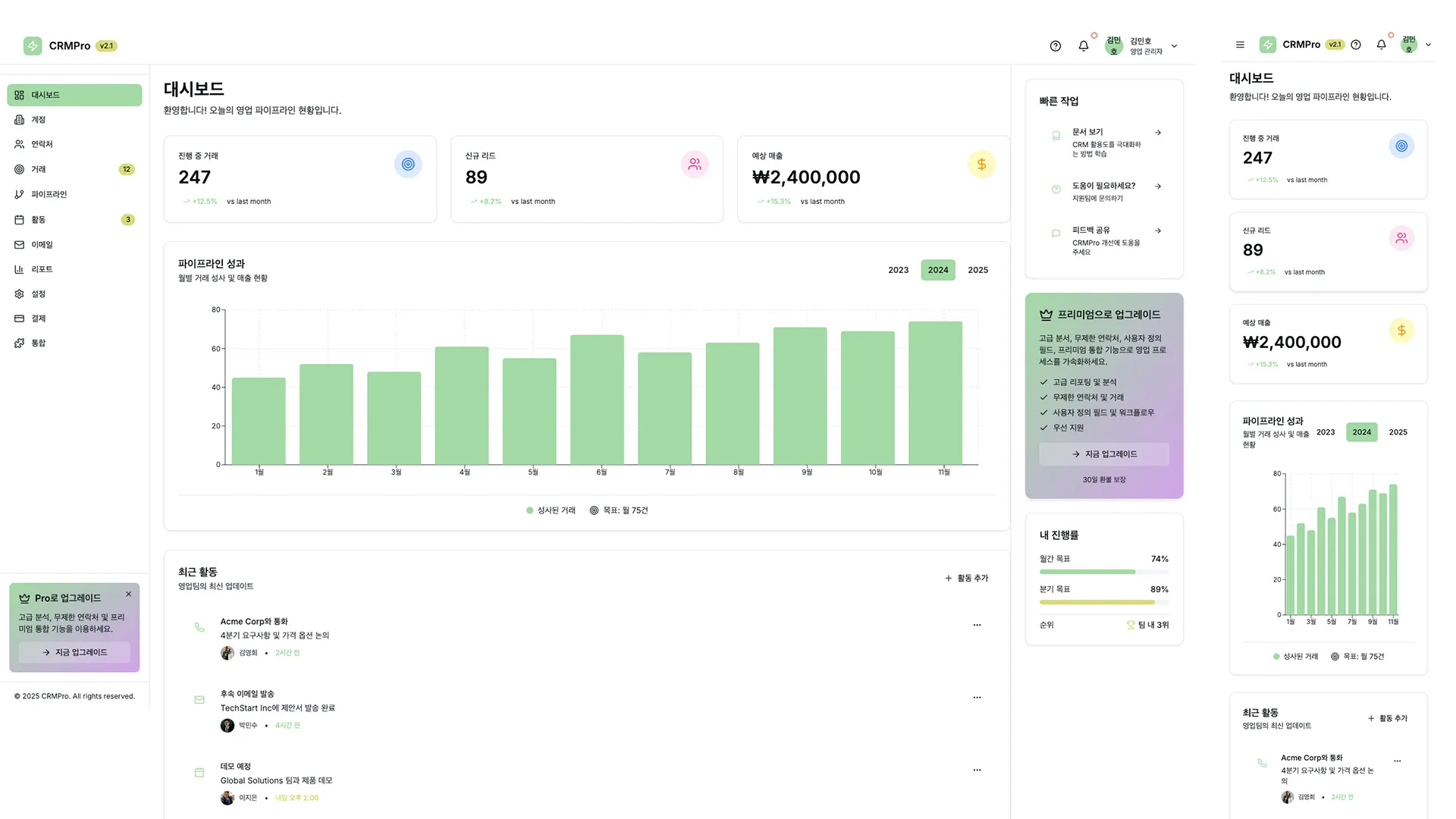Viewport: 1456px width, 819px height.
Task: Click CRMPro lightning logo in sidebar header
Action: pyautogui.click(x=33, y=46)
